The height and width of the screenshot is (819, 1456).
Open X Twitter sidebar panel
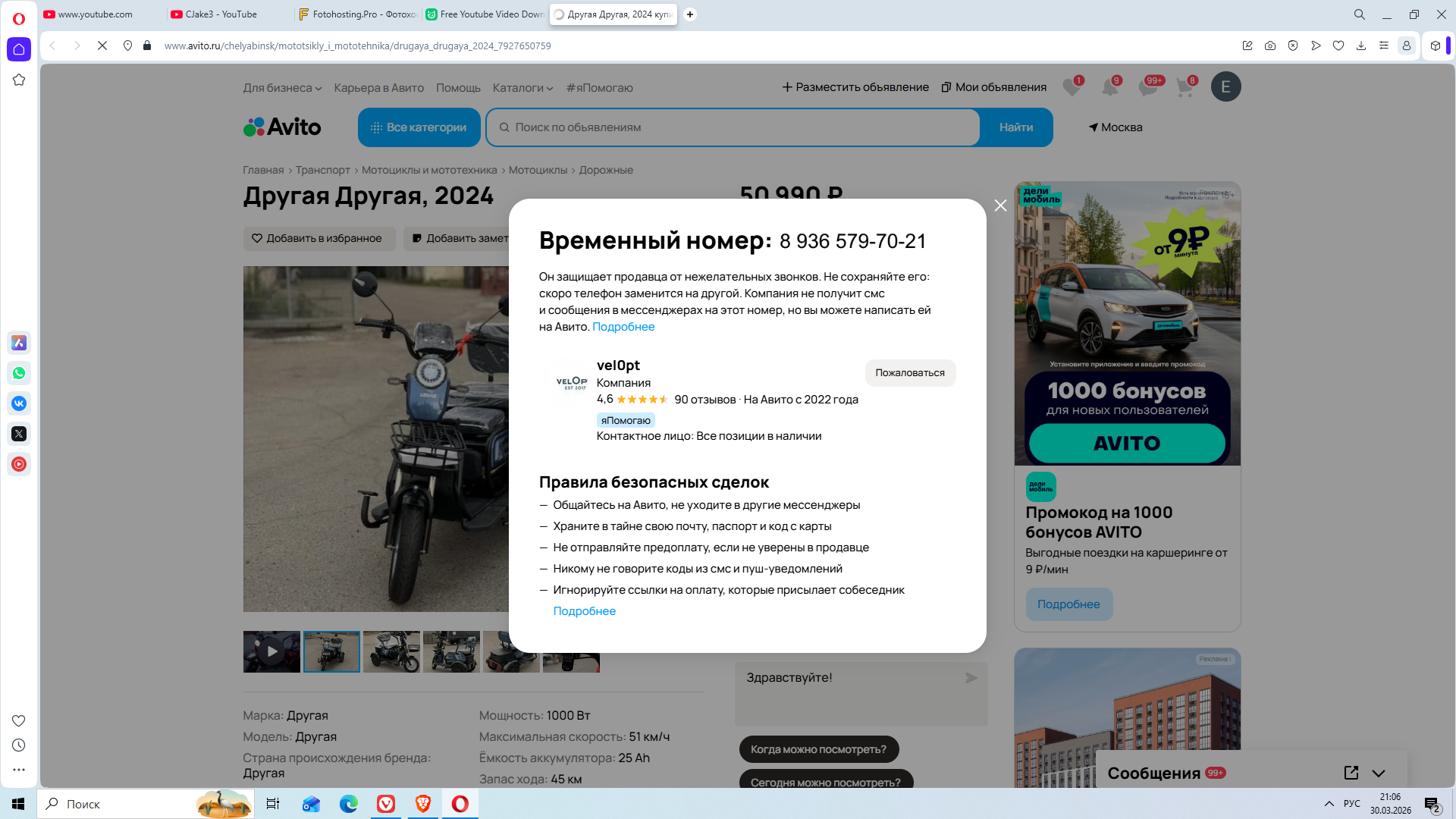(19, 434)
